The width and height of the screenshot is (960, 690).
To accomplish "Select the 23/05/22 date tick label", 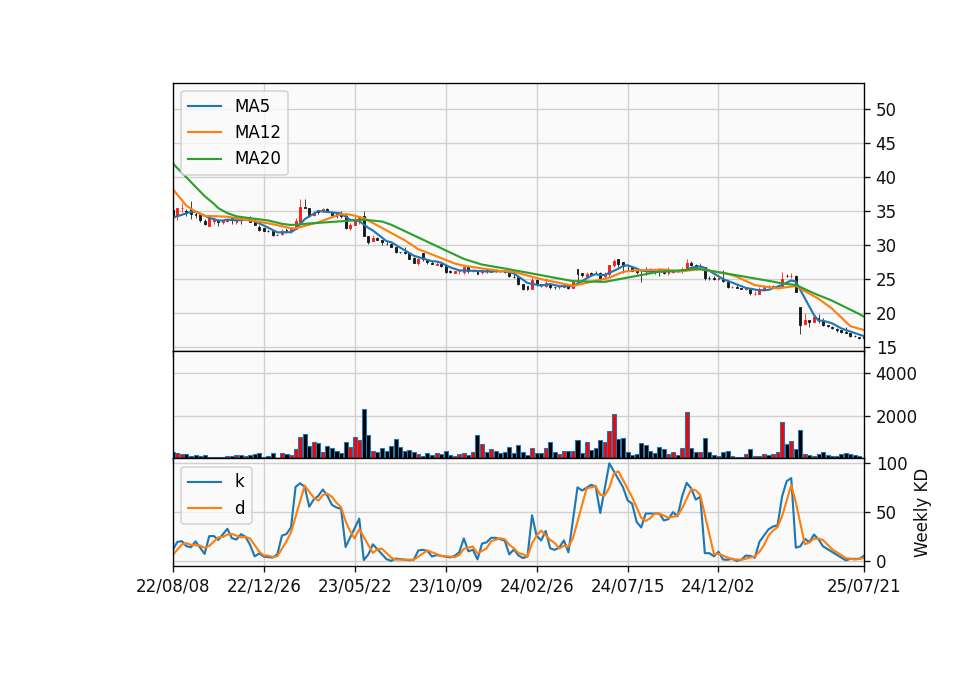I will (354, 586).
